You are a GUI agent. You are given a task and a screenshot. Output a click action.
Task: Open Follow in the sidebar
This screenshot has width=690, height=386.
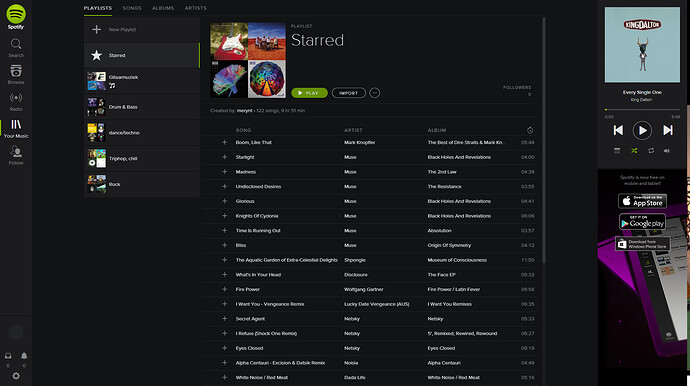(16, 156)
